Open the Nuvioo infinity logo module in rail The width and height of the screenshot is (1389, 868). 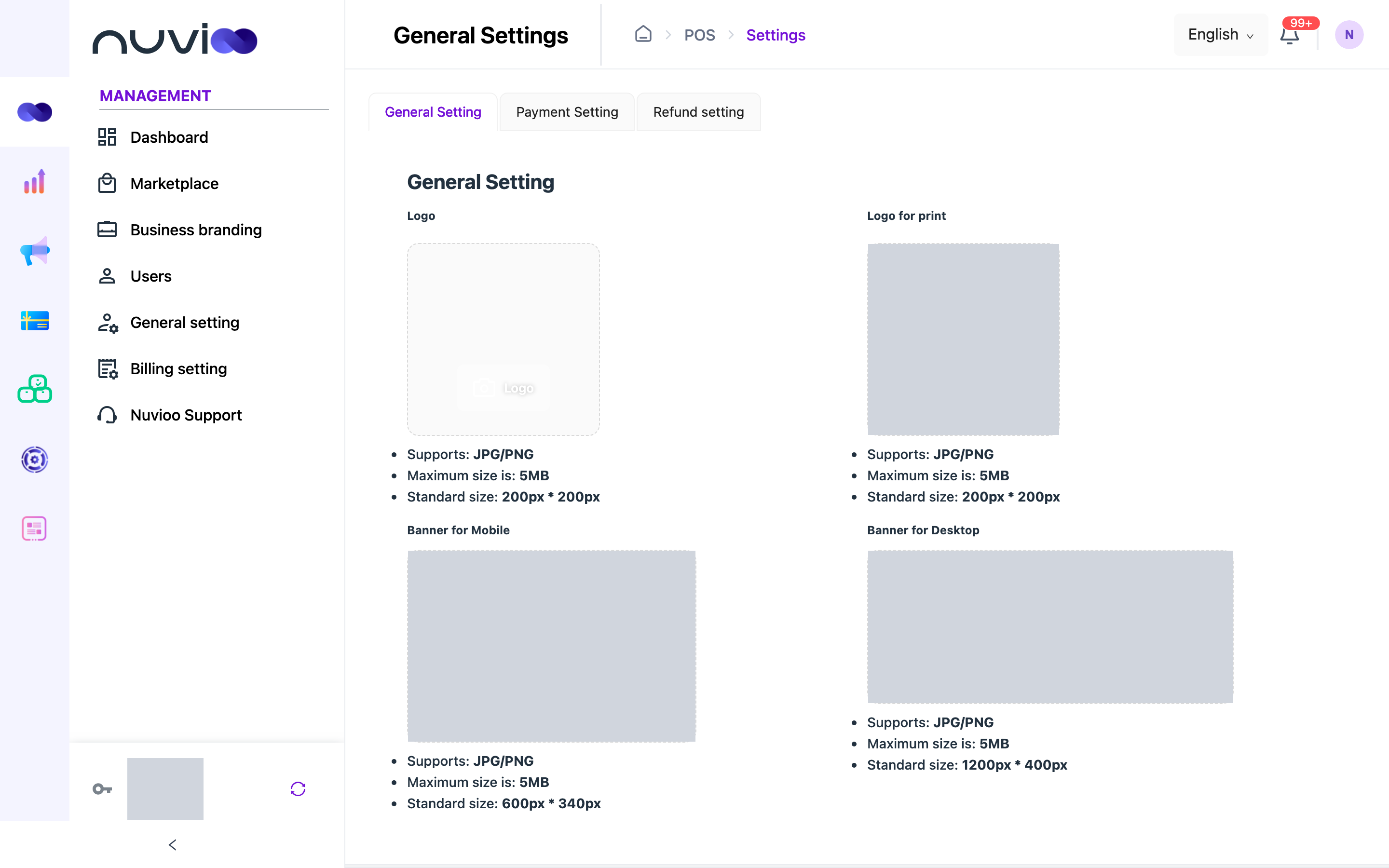click(34, 112)
